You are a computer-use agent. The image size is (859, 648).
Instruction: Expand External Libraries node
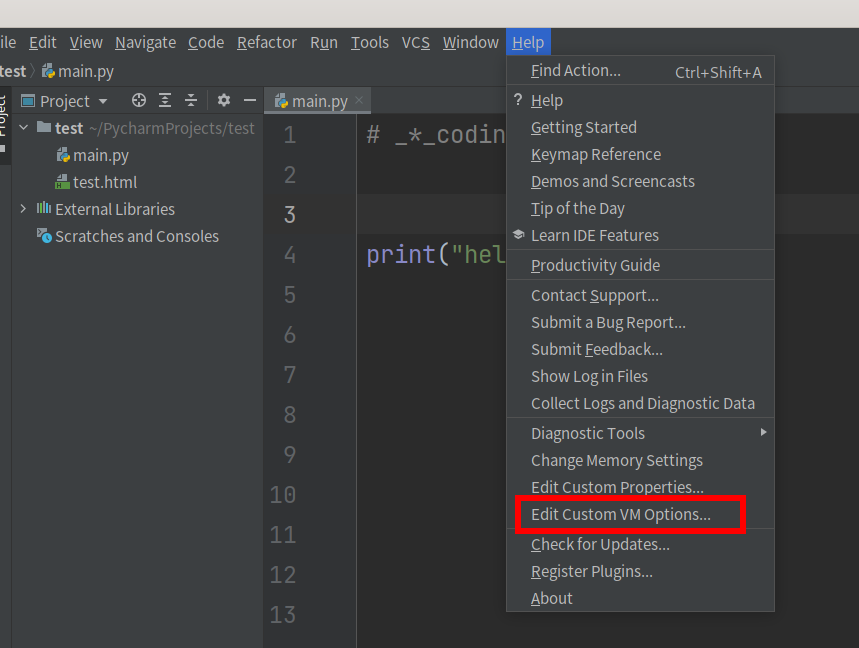point(23,209)
